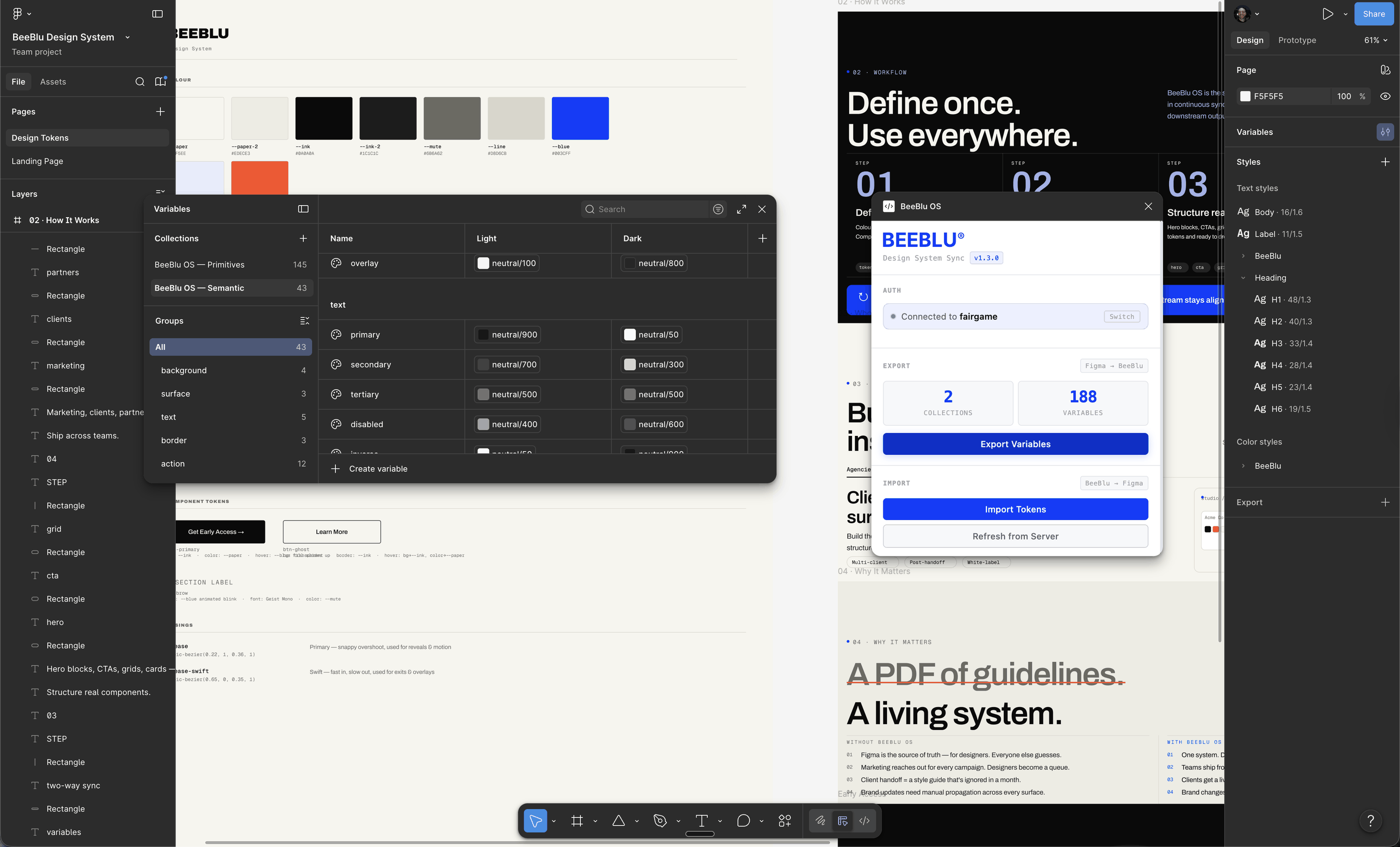The height and width of the screenshot is (847, 1400).
Task: Switch to the File tab
Action: pos(18,82)
